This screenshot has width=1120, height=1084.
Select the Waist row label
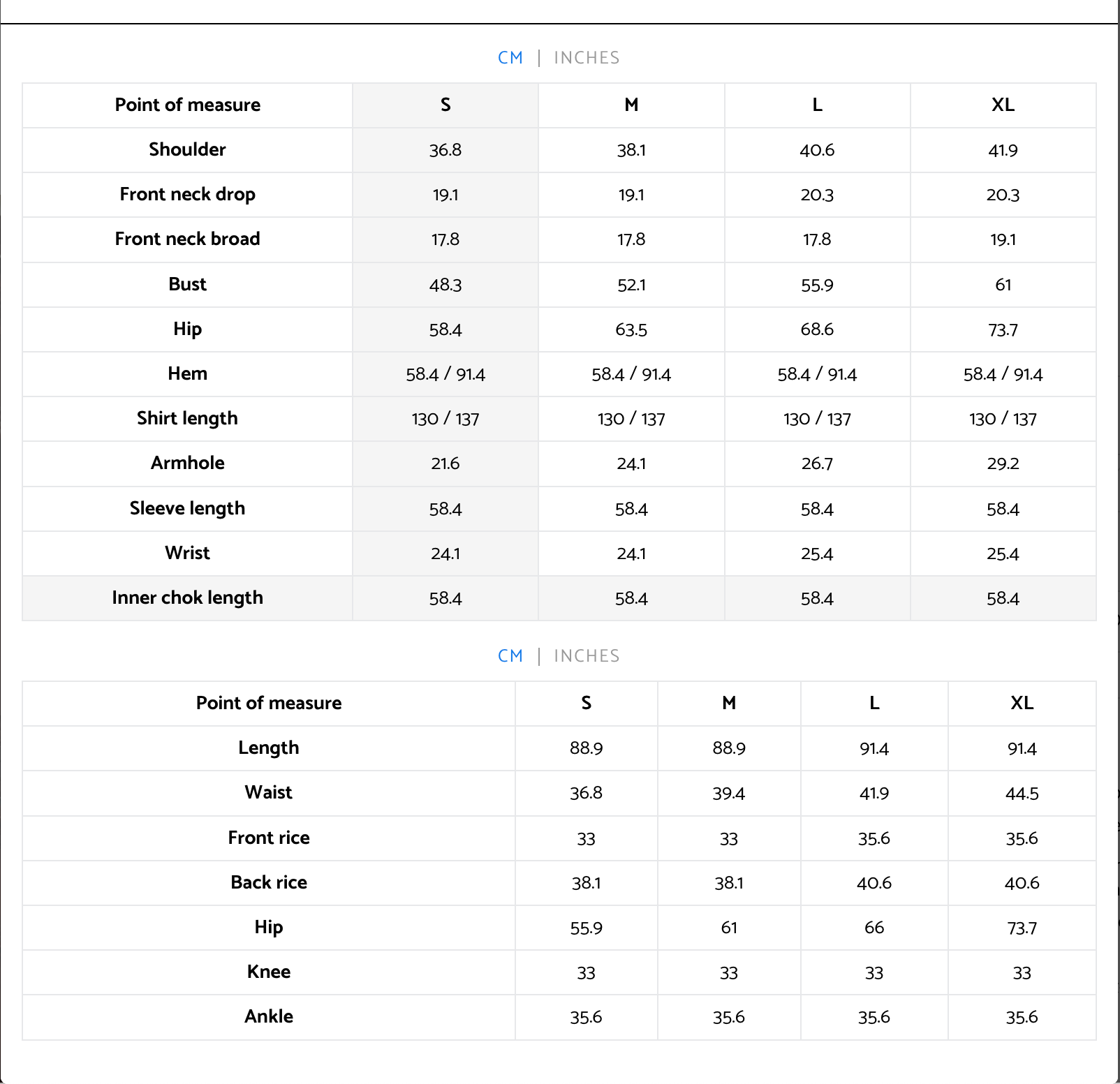269,792
